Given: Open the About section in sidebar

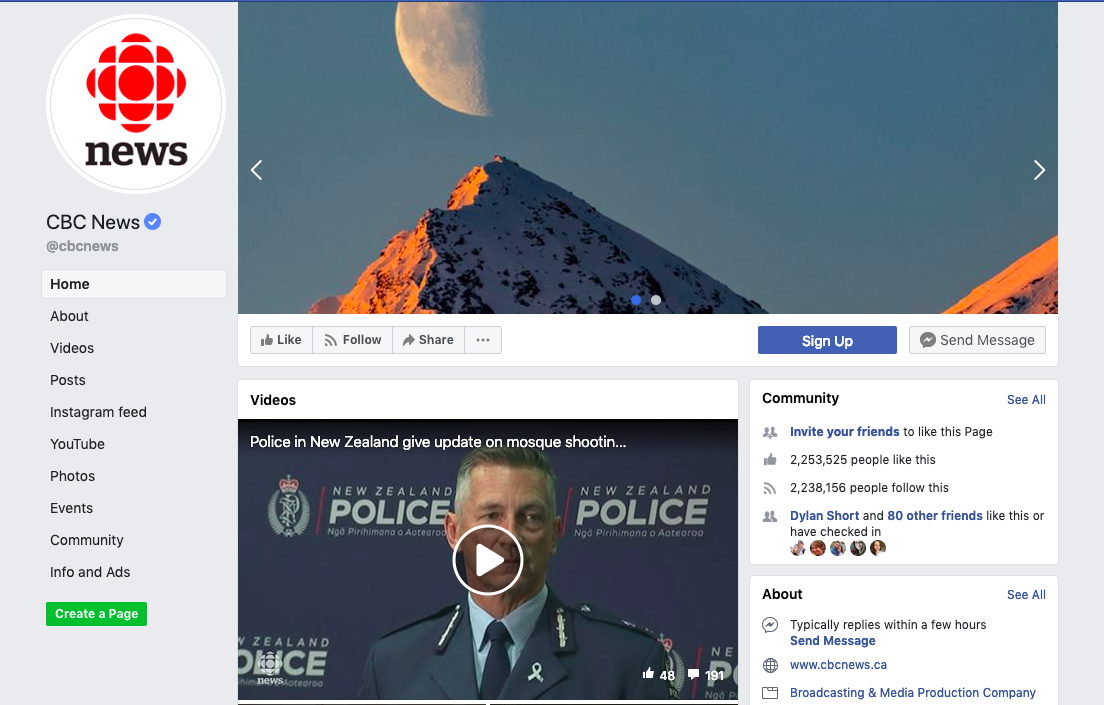Looking at the screenshot, I should (x=69, y=316).
